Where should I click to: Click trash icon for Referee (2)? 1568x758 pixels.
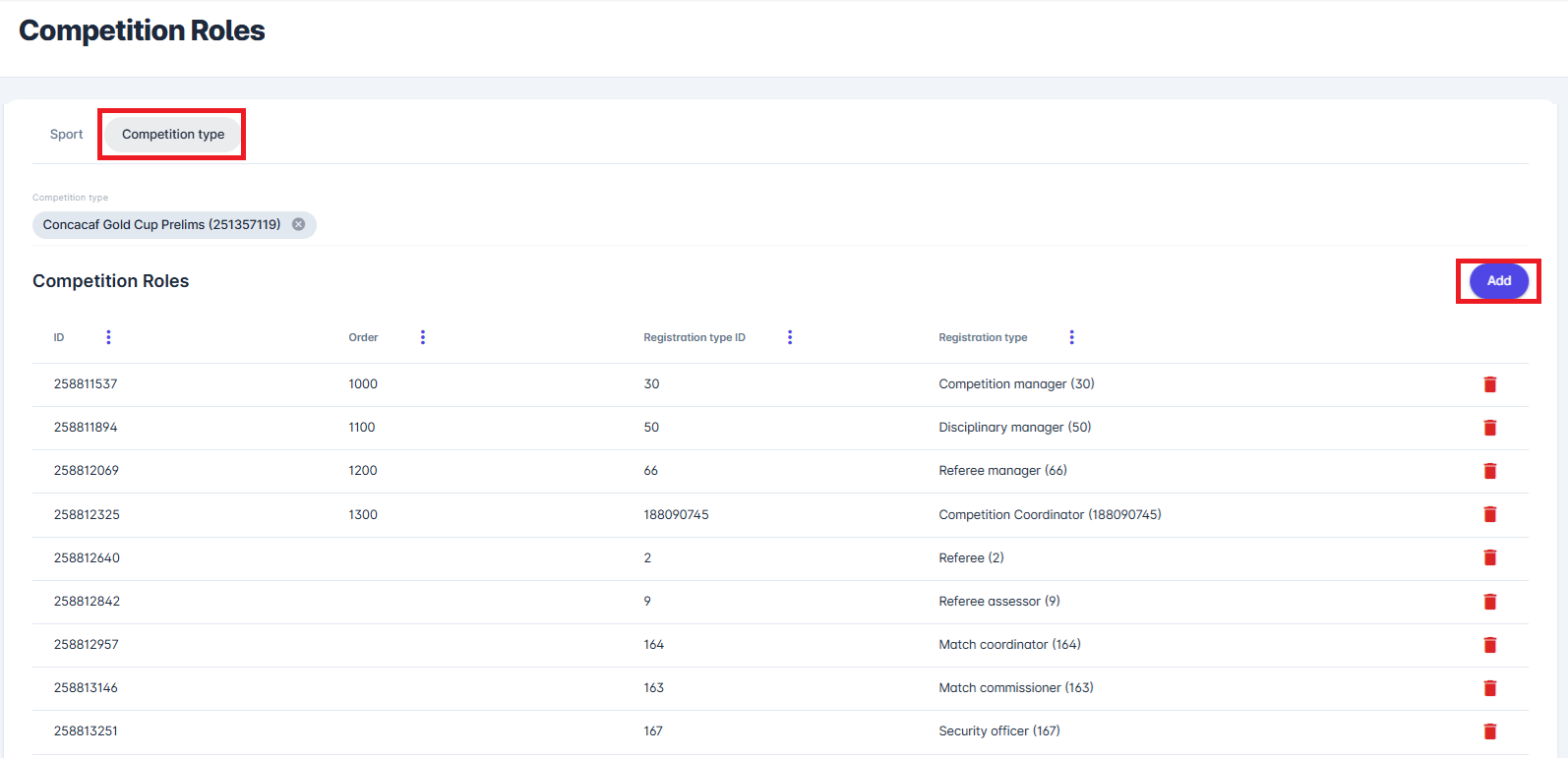1489,557
